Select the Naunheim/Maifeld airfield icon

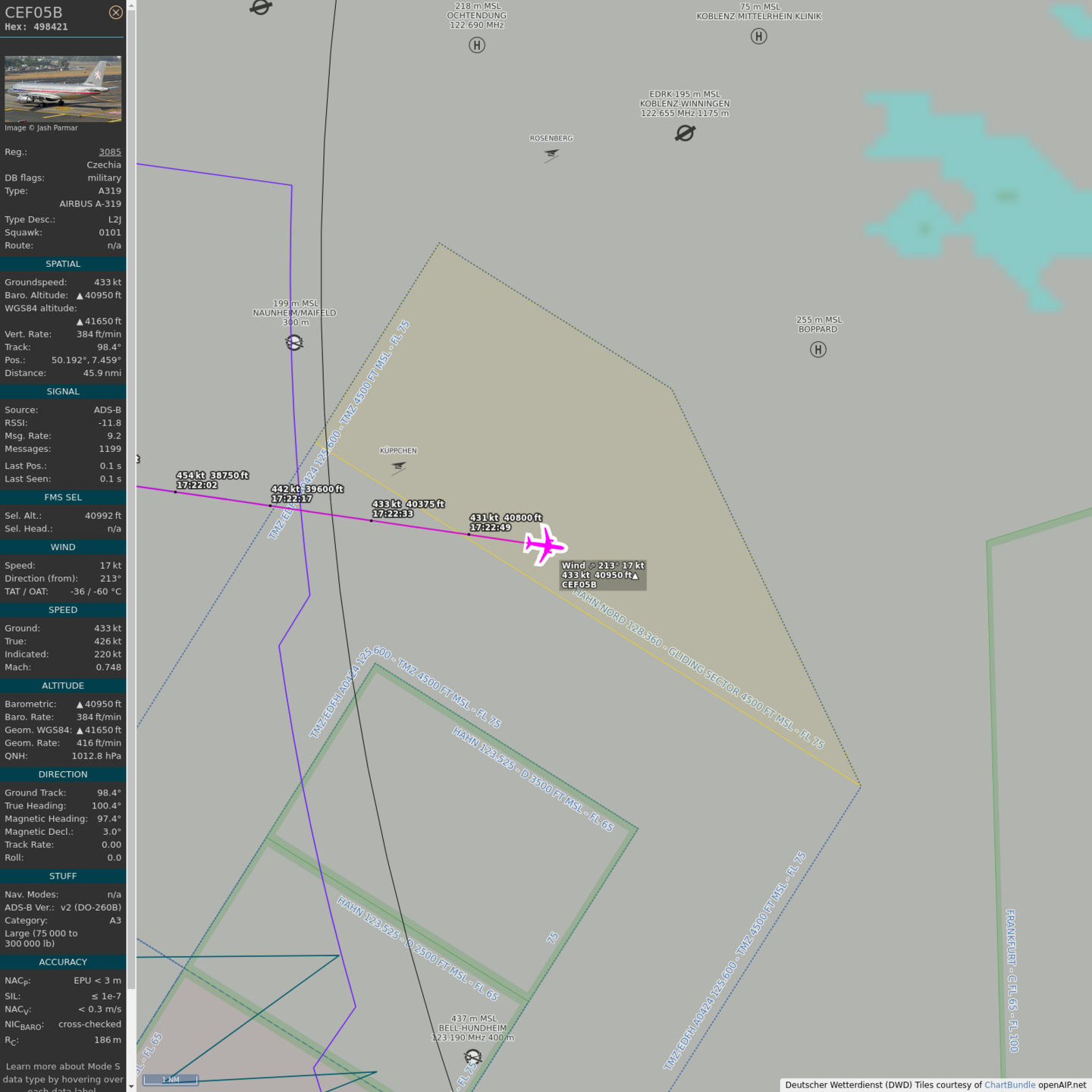point(294,343)
